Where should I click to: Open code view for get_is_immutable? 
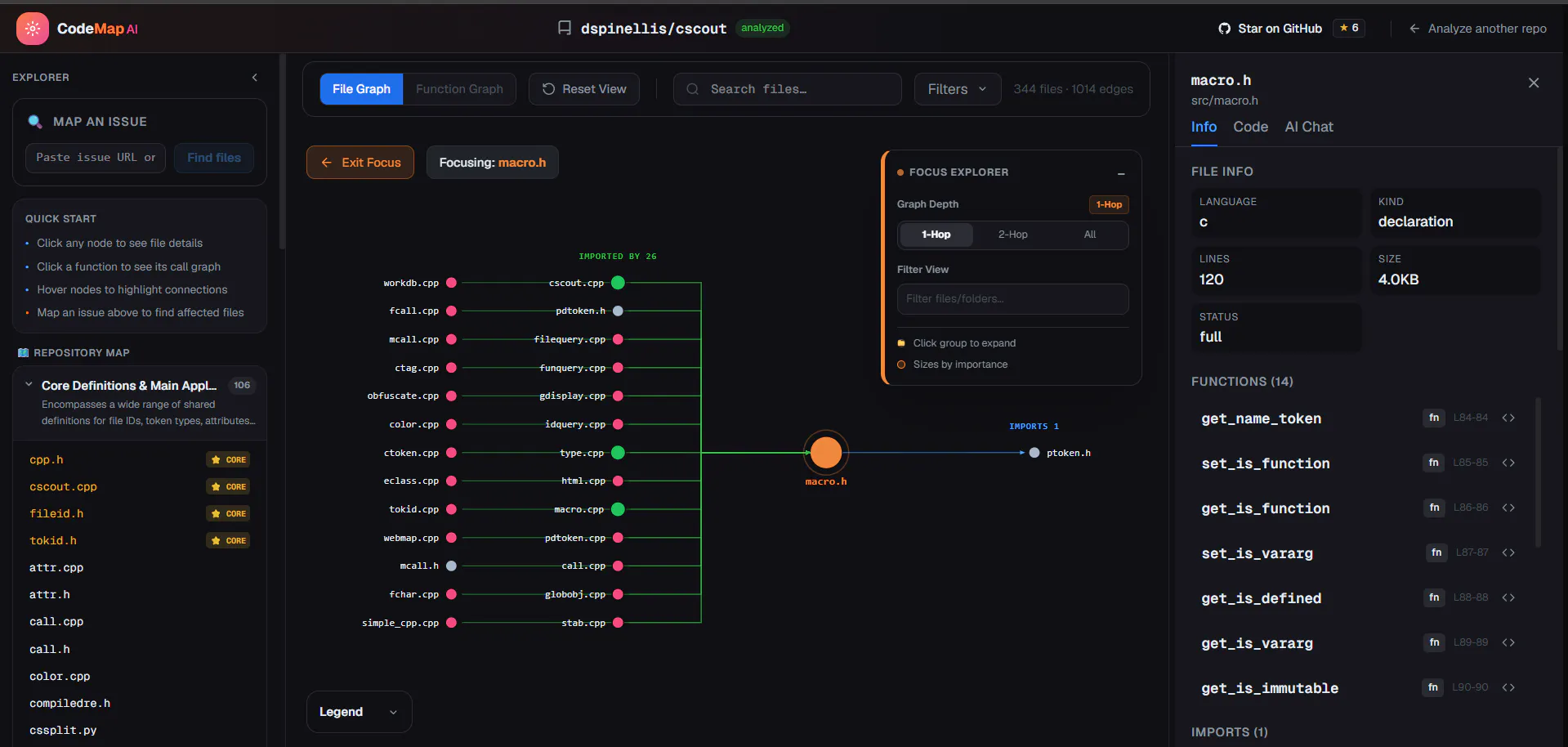coord(1508,687)
